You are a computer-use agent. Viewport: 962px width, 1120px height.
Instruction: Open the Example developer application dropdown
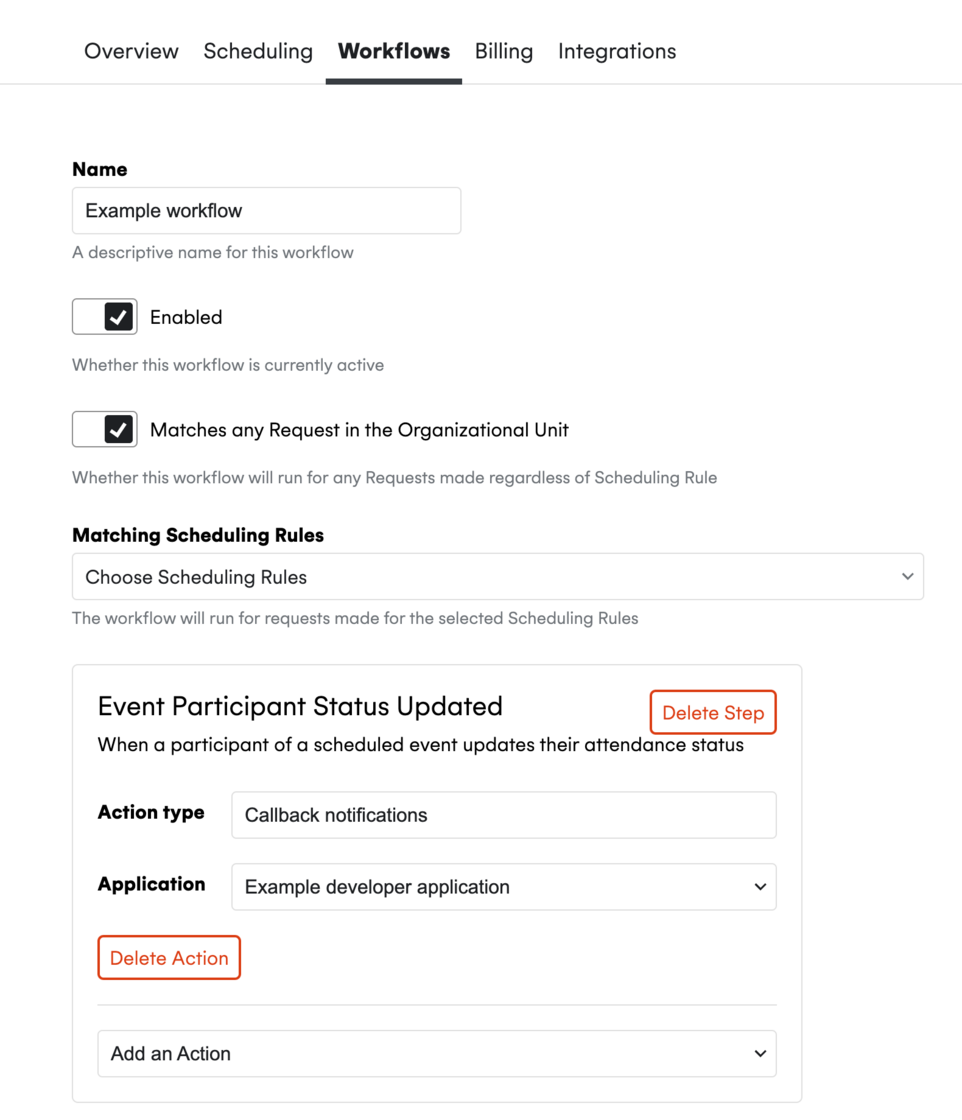[x=504, y=887]
